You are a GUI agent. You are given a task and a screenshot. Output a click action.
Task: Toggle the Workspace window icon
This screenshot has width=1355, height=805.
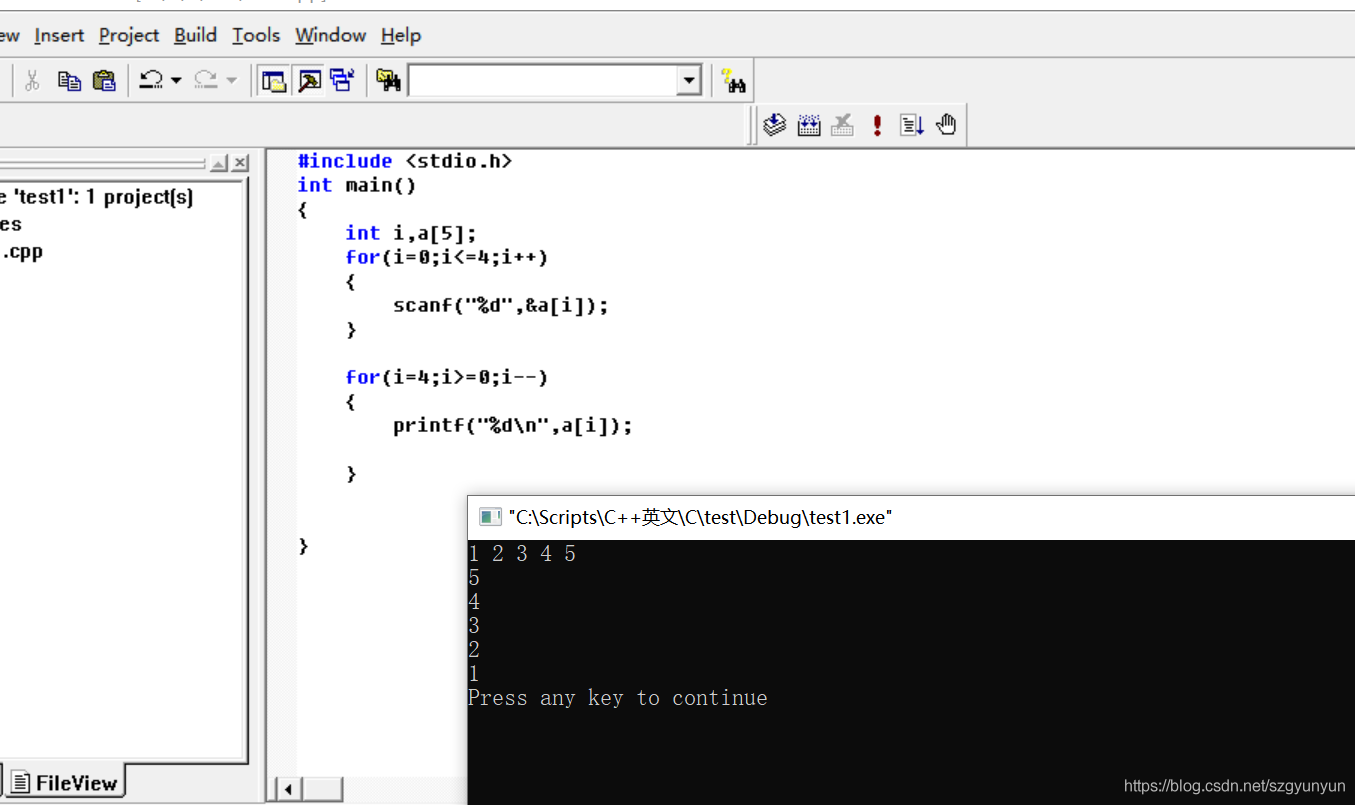pyautogui.click(x=273, y=81)
